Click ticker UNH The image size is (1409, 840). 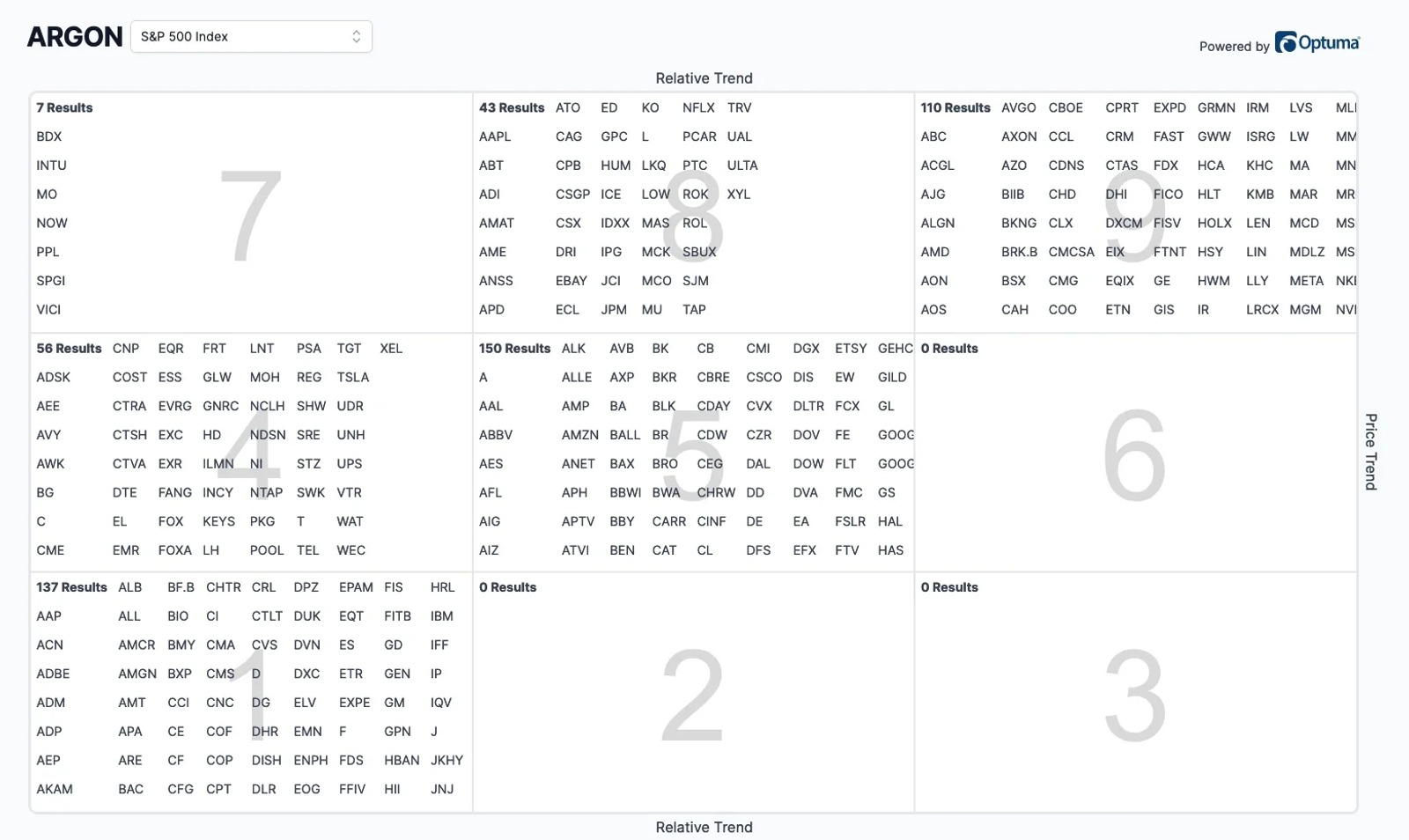[350, 435]
